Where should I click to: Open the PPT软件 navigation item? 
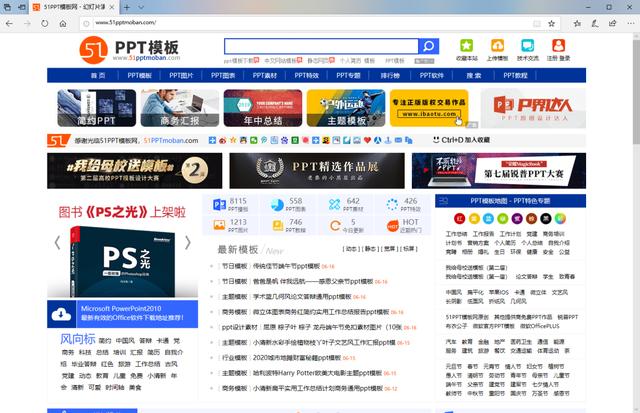(x=431, y=75)
